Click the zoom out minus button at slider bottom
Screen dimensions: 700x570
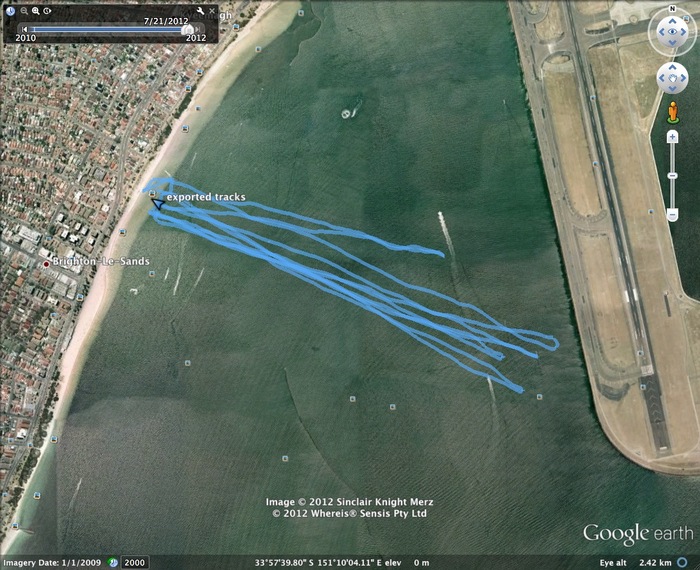(x=672, y=215)
